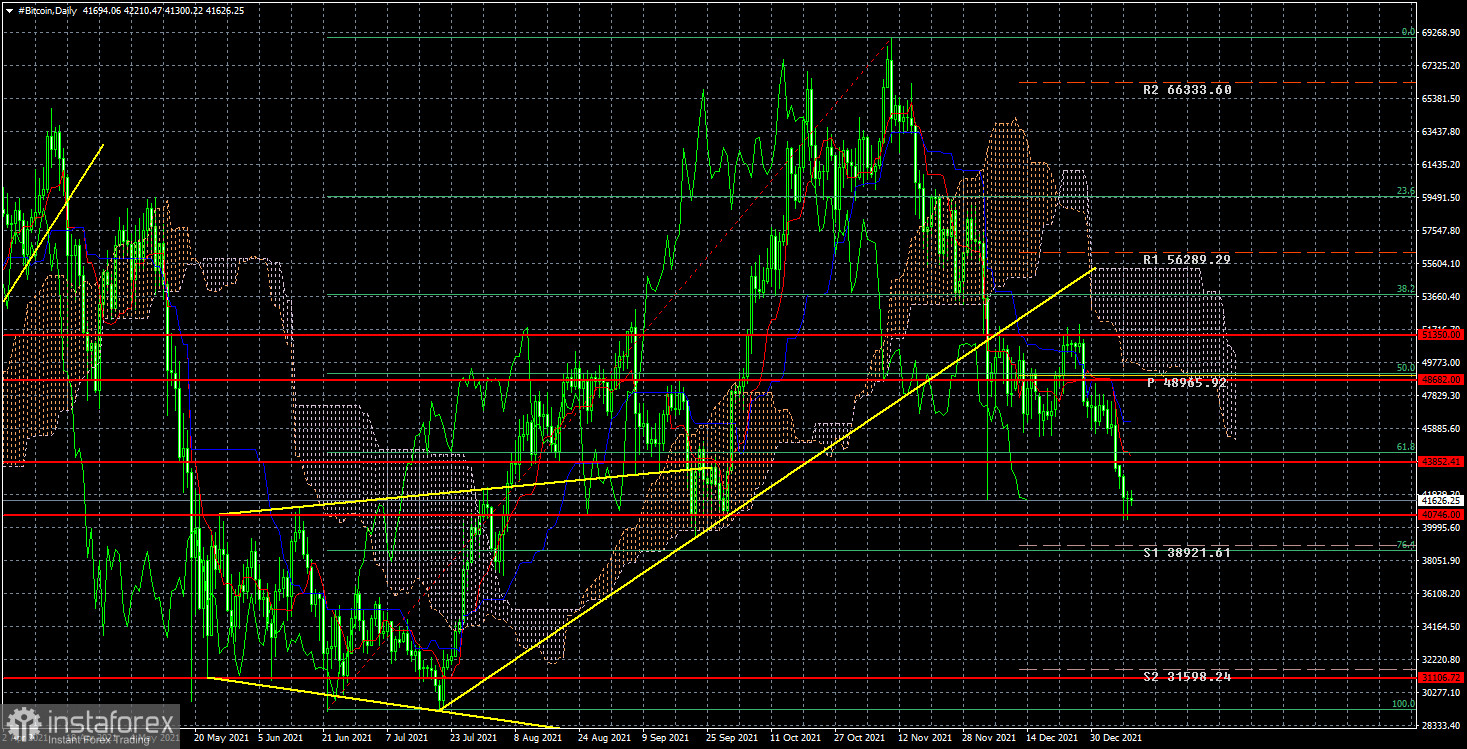The image size is (1467, 749).
Task: Click the 65381.50 price axis label
Action: click(1442, 99)
